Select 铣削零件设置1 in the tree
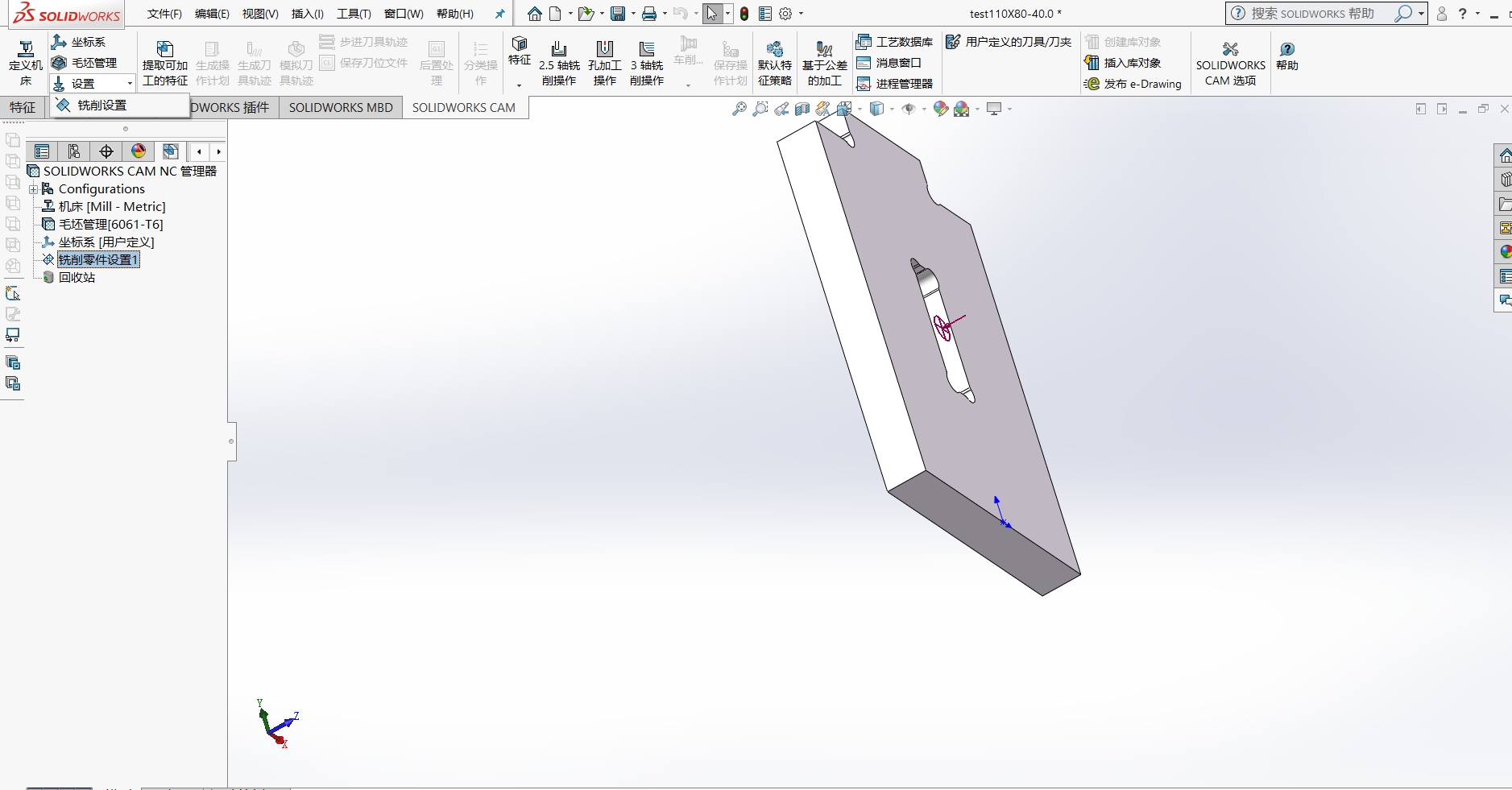 [x=98, y=260]
